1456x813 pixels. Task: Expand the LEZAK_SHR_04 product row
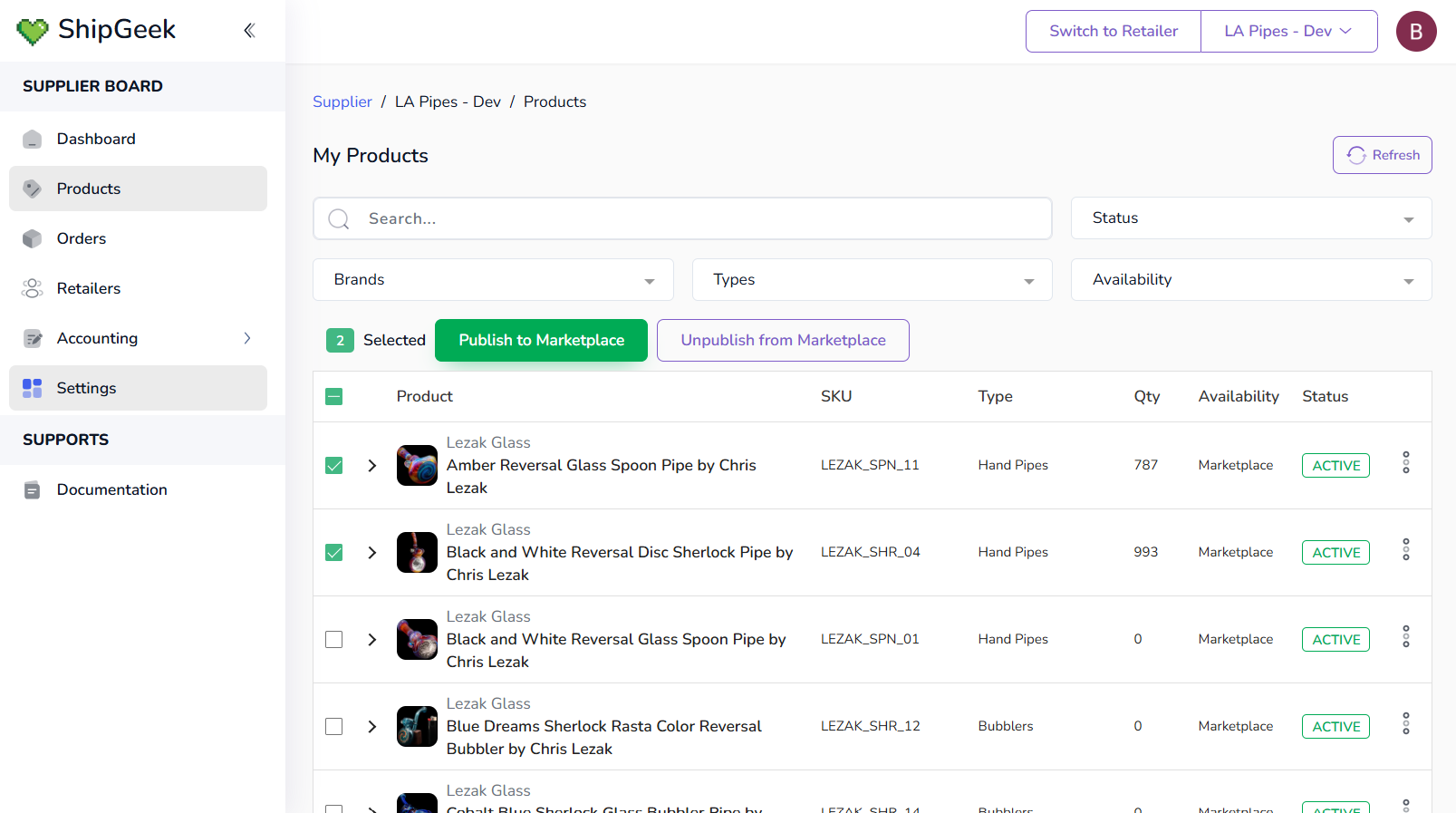[x=372, y=552]
